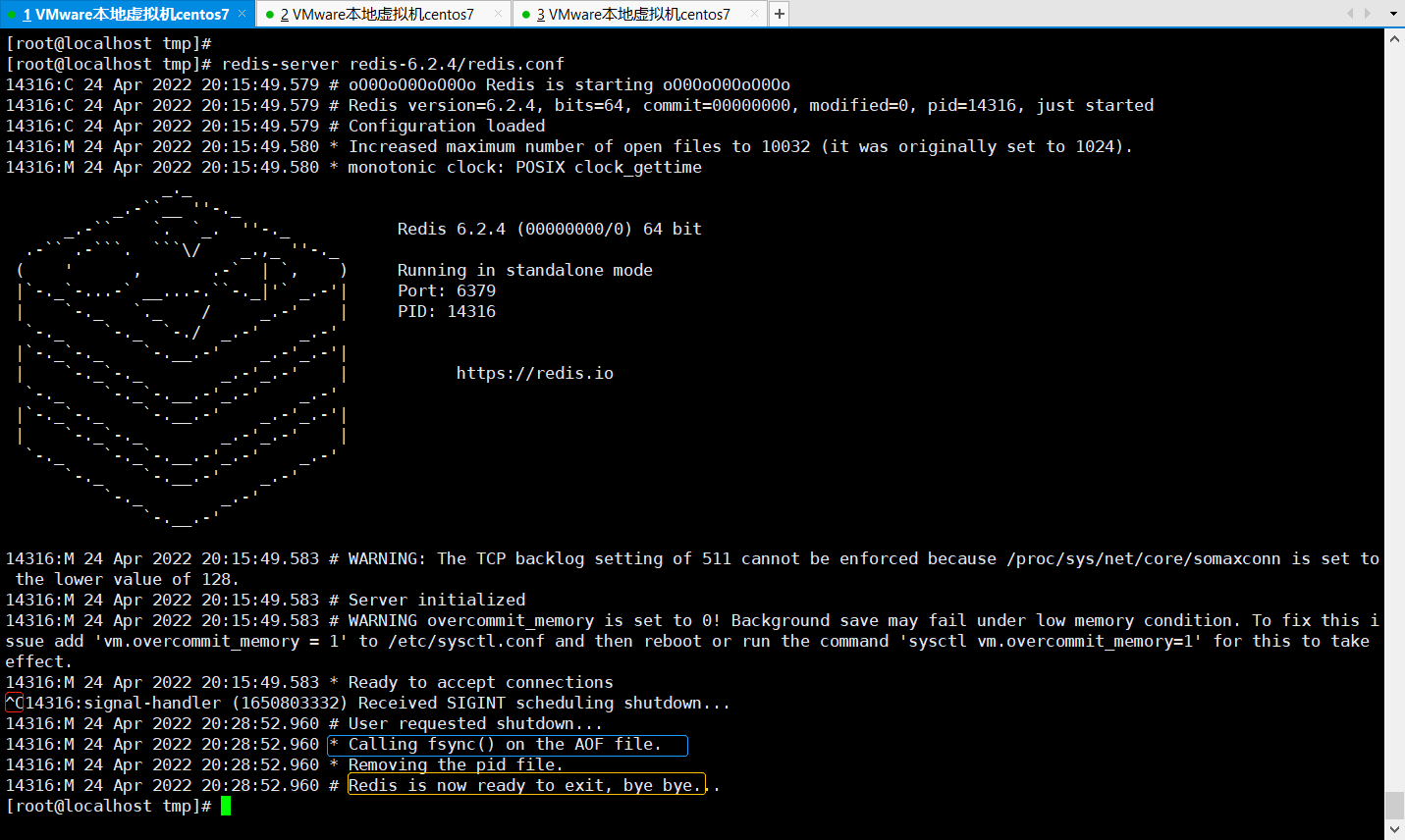Click the 'redis-server redis-6.2.4/redis.conf' command
The image size is (1405, 840).
tap(393, 64)
